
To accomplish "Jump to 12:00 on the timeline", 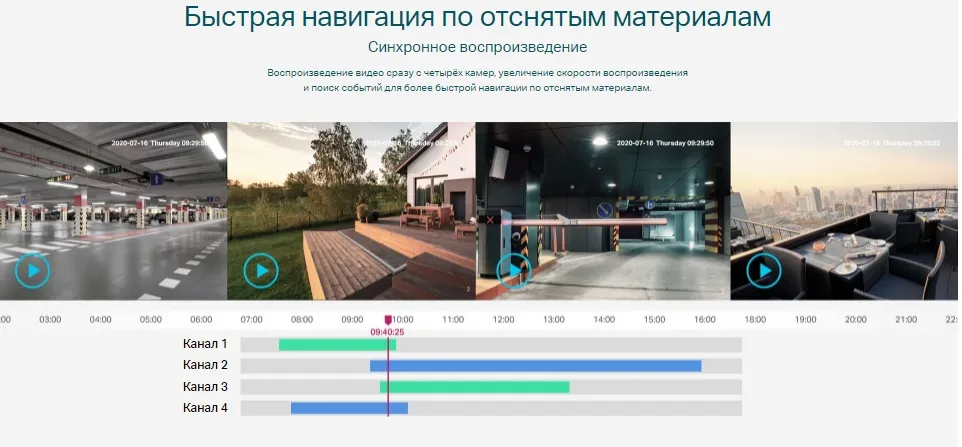I will (x=503, y=320).
